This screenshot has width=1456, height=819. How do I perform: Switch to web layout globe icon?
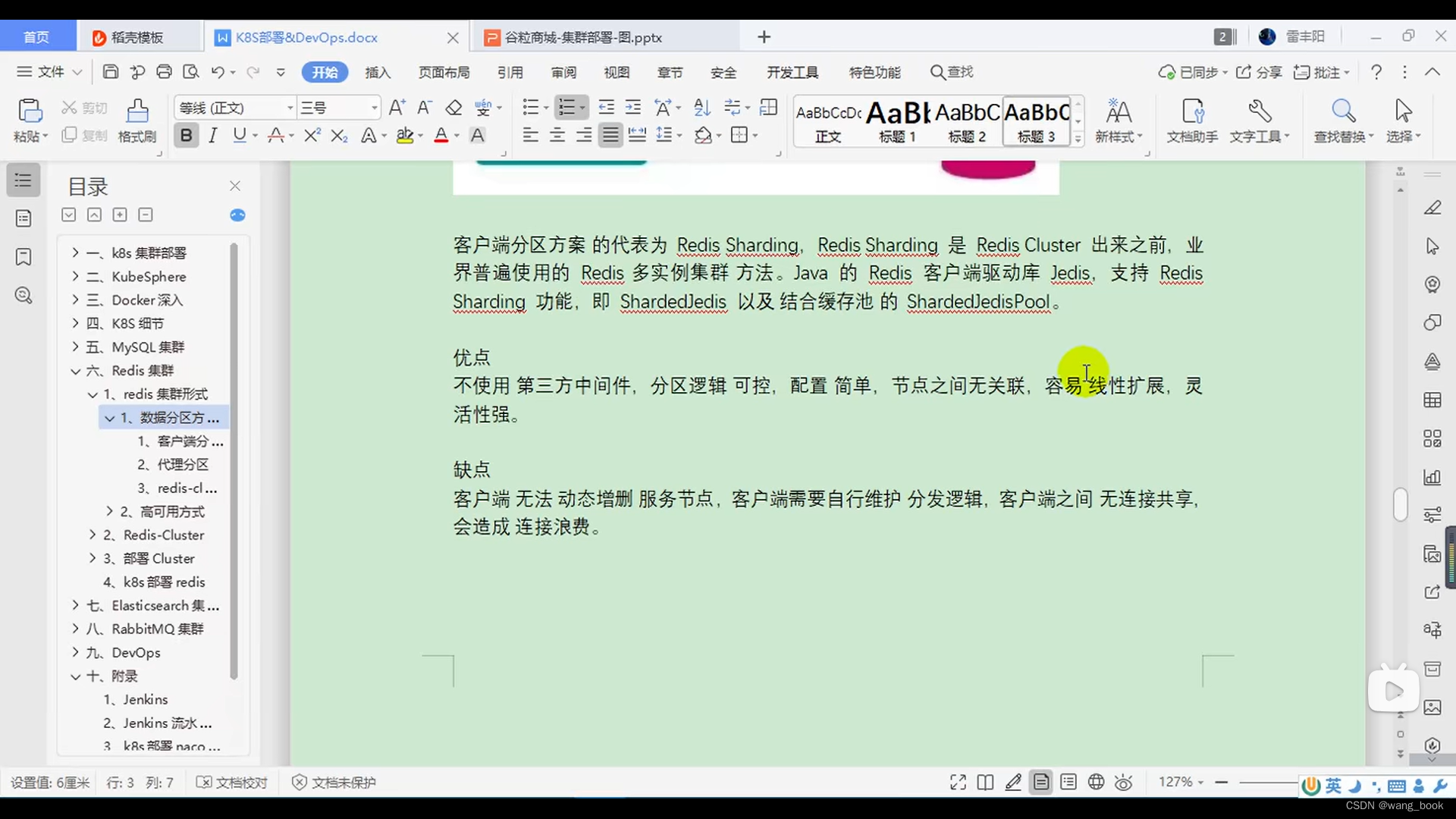click(x=1096, y=783)
